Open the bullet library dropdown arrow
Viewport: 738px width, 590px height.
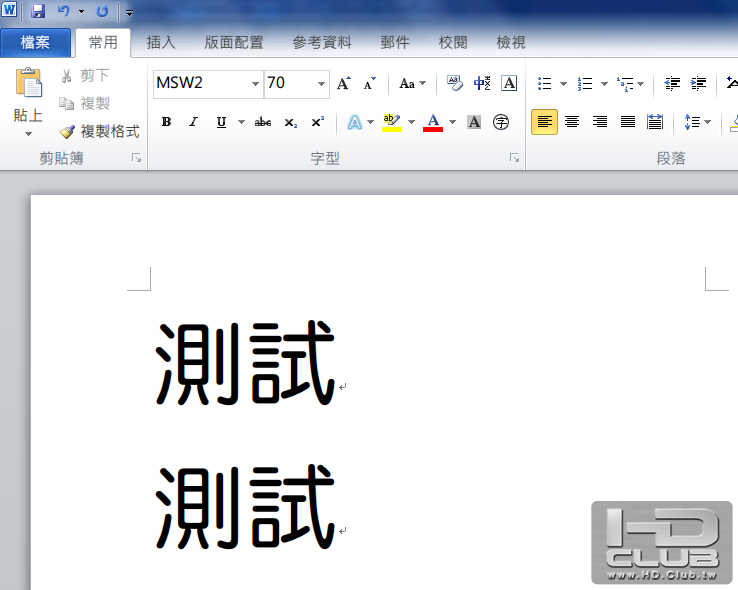pos(563,84)
